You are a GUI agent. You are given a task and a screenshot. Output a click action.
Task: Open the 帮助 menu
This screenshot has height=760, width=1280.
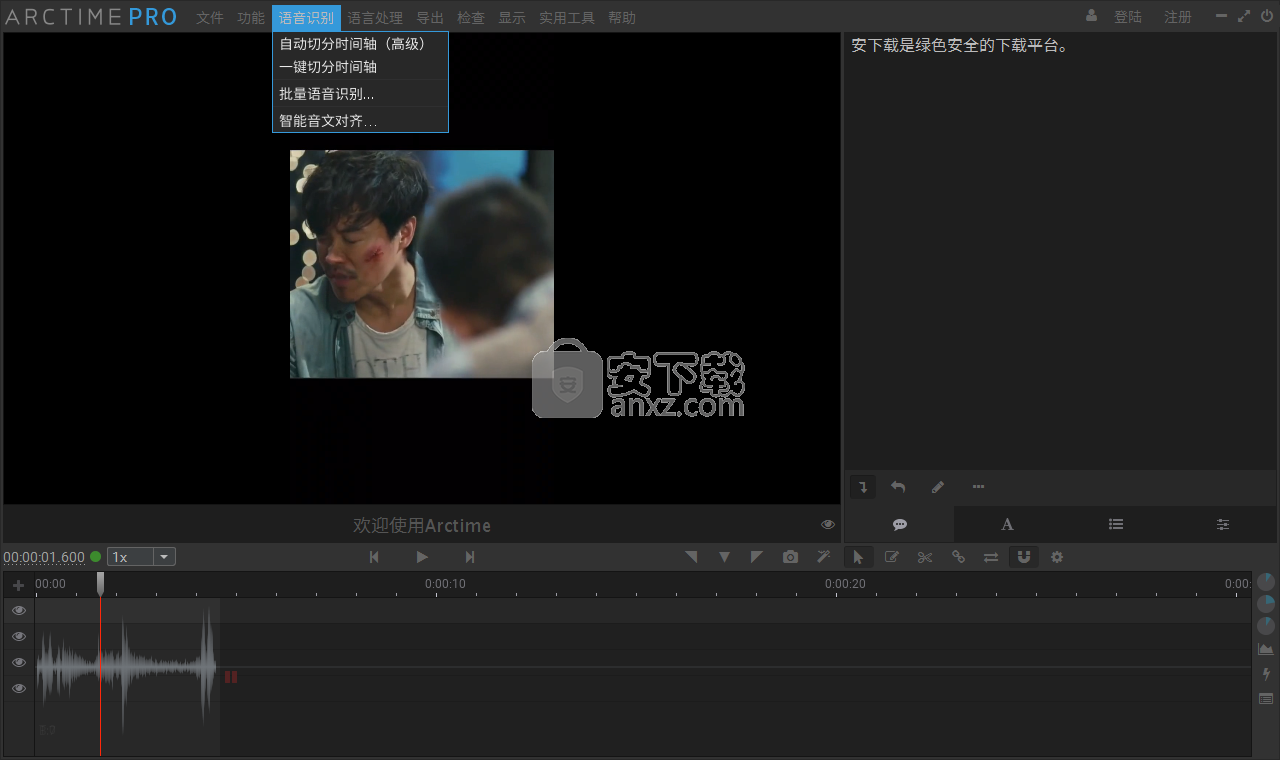click(x=622, y=18)
